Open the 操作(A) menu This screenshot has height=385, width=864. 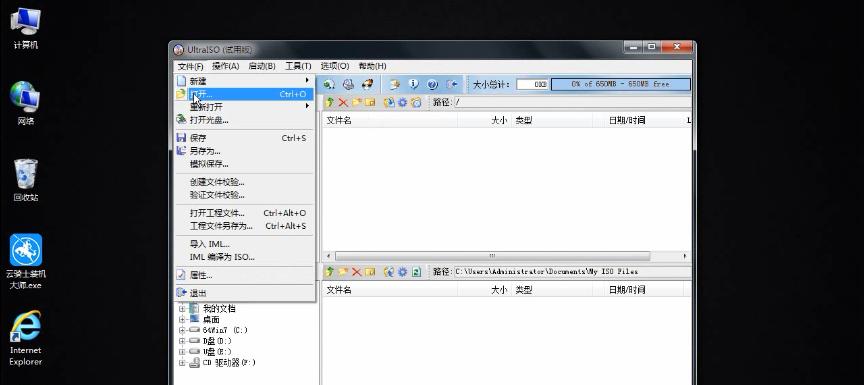tap(225, 66)
